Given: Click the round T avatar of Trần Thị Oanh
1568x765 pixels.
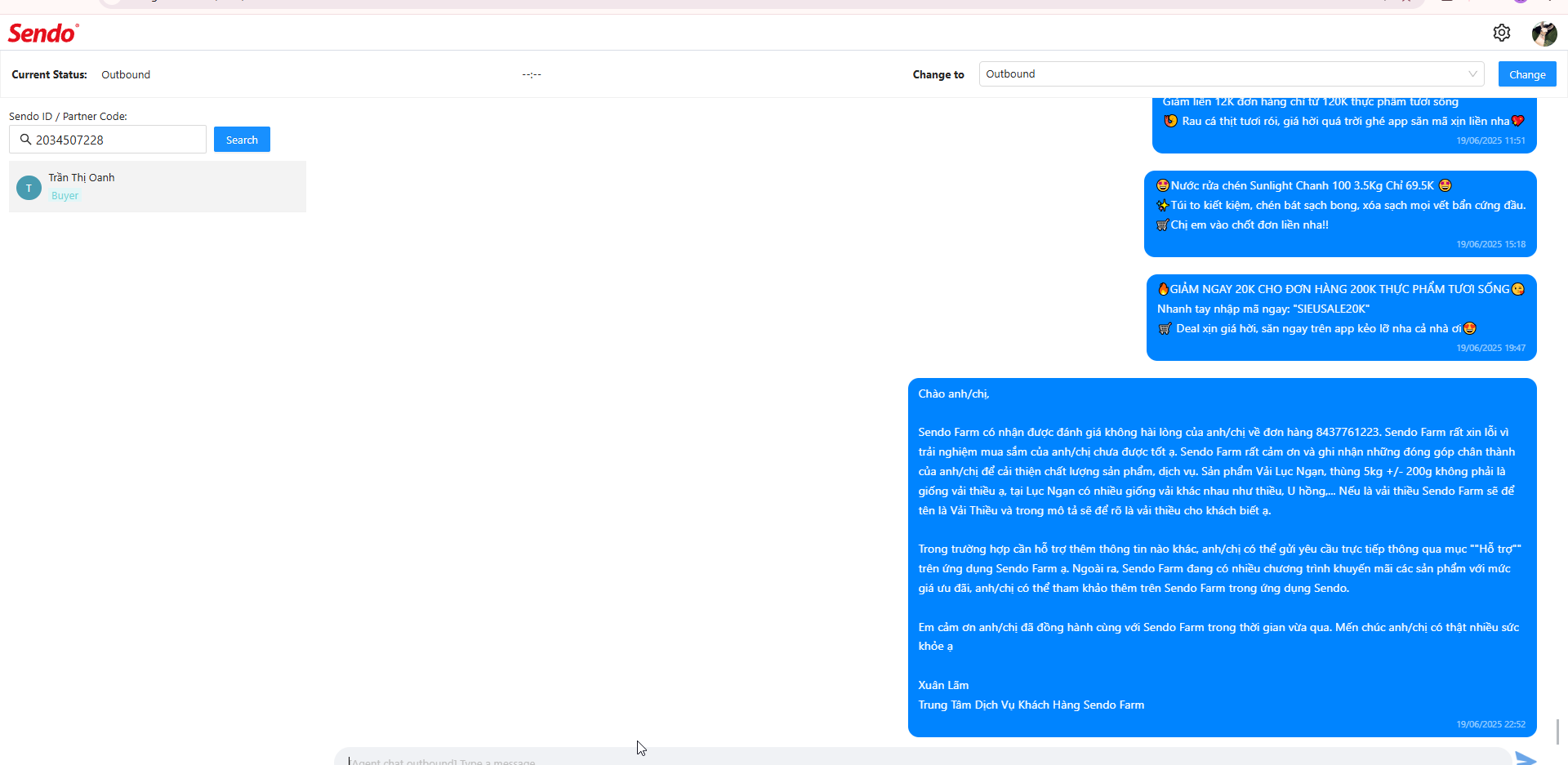Looking at the screenshot, I should click(x=29, y=188).
